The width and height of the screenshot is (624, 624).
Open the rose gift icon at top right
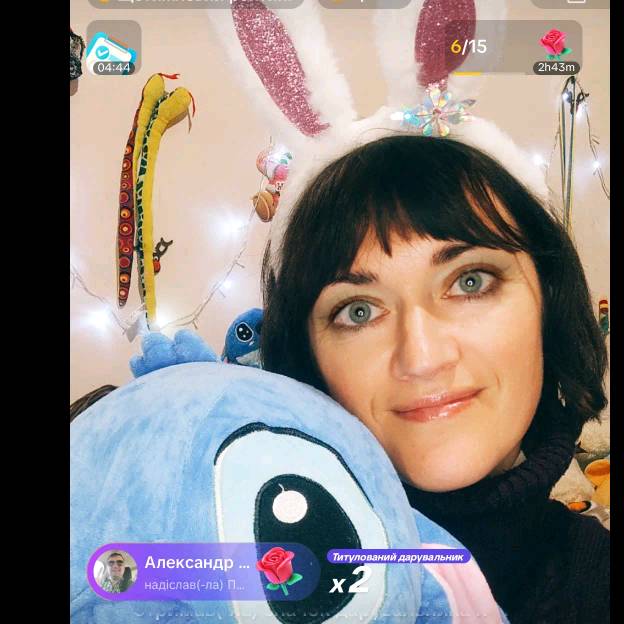pyautogui.click(x=554, y=43)
